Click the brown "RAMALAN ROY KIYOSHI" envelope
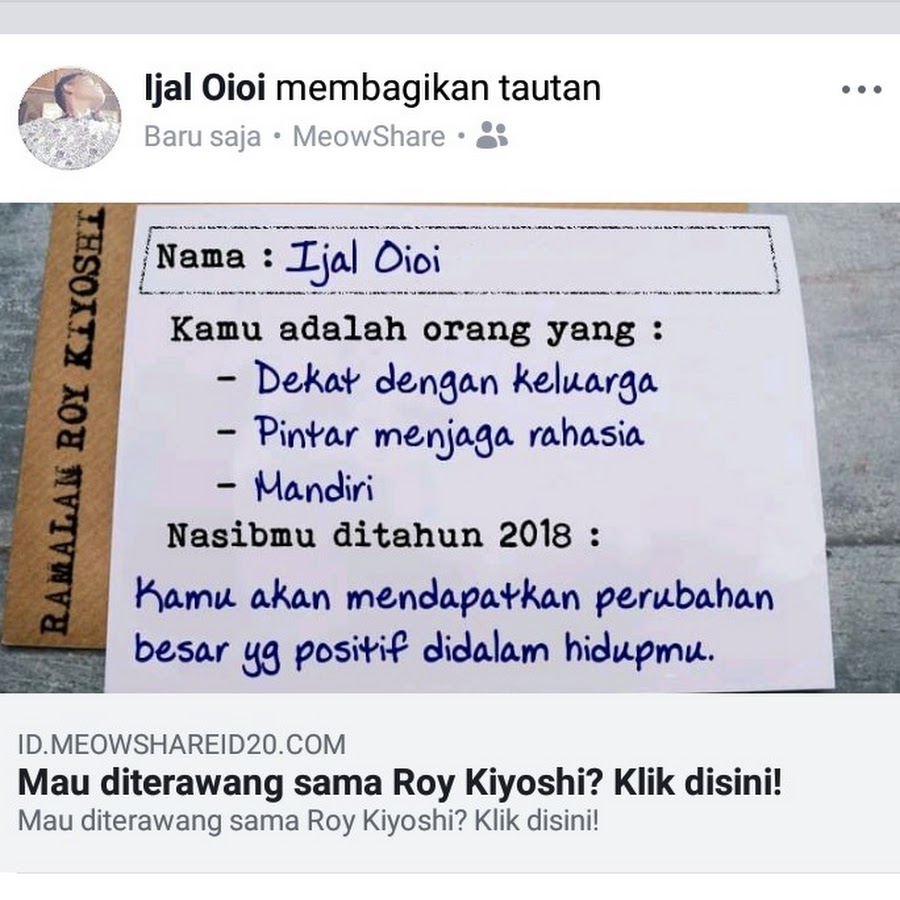Image resolution: width=900 pixels, height=900 pixels. pos(69,425)
